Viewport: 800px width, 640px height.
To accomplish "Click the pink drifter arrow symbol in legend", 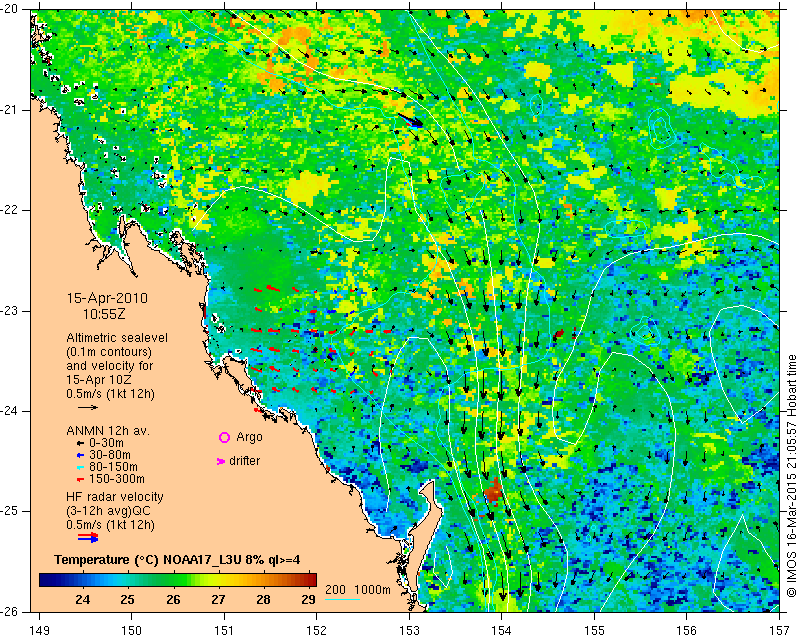I will [221, 461].
